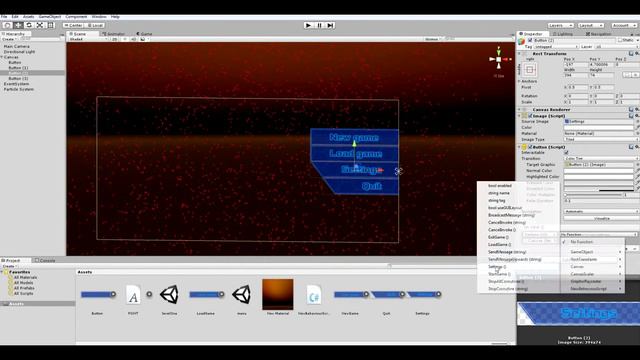Open the anchor presets square icon

point(530,70)
